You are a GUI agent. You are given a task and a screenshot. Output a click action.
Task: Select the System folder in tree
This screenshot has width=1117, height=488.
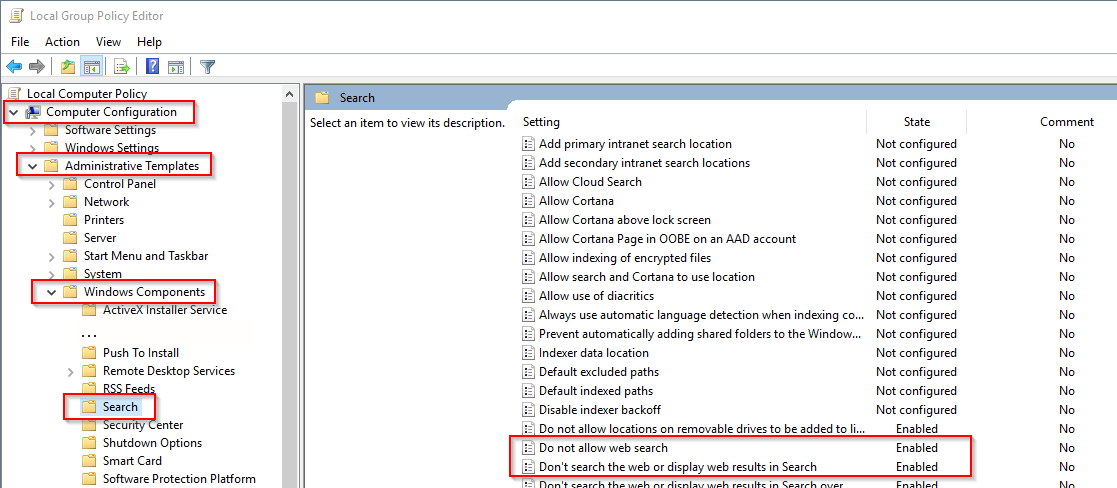pos(103,274)
